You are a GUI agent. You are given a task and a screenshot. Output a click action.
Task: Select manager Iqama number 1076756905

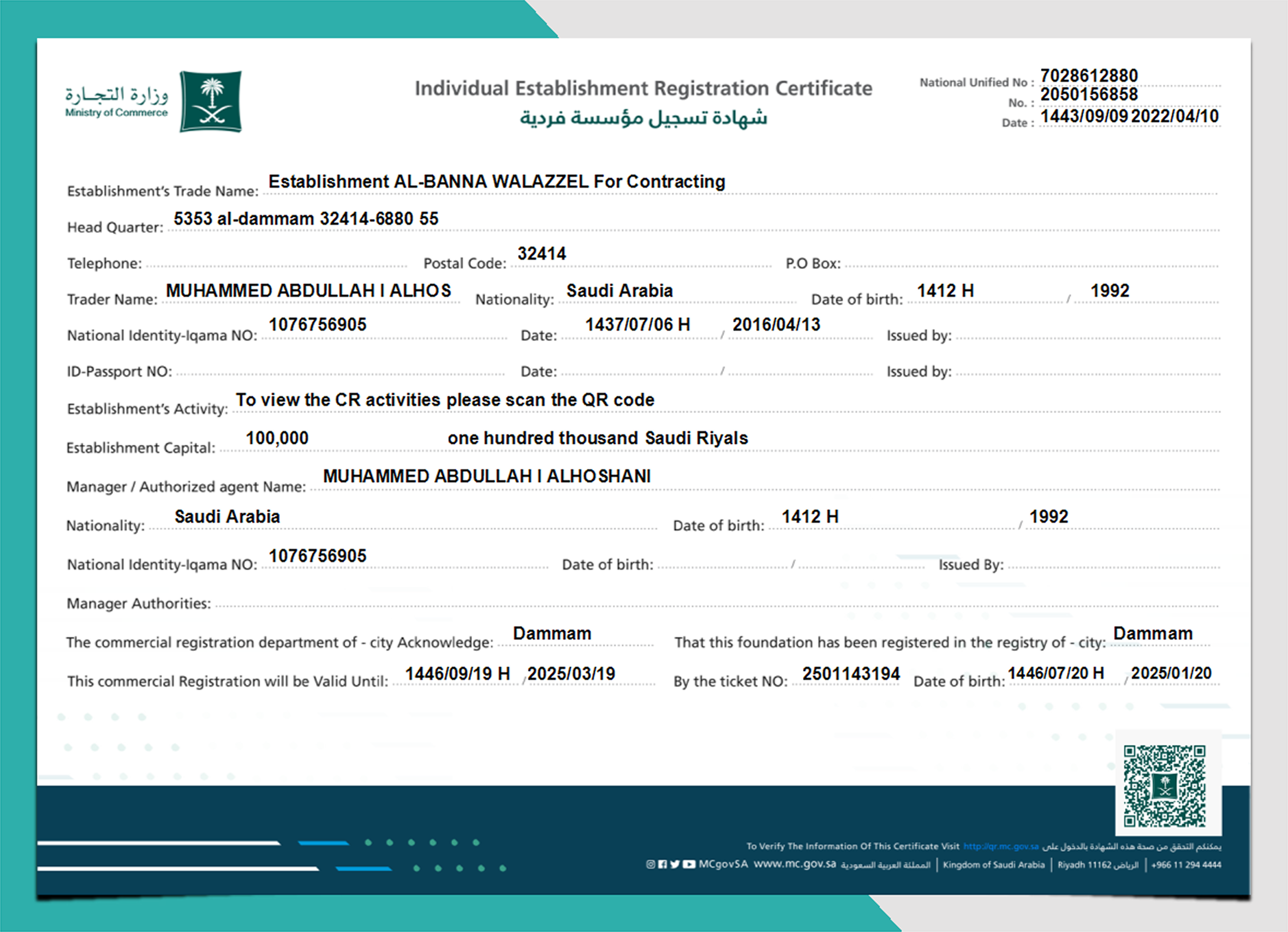pyautogui.click(x=318, y=556)
